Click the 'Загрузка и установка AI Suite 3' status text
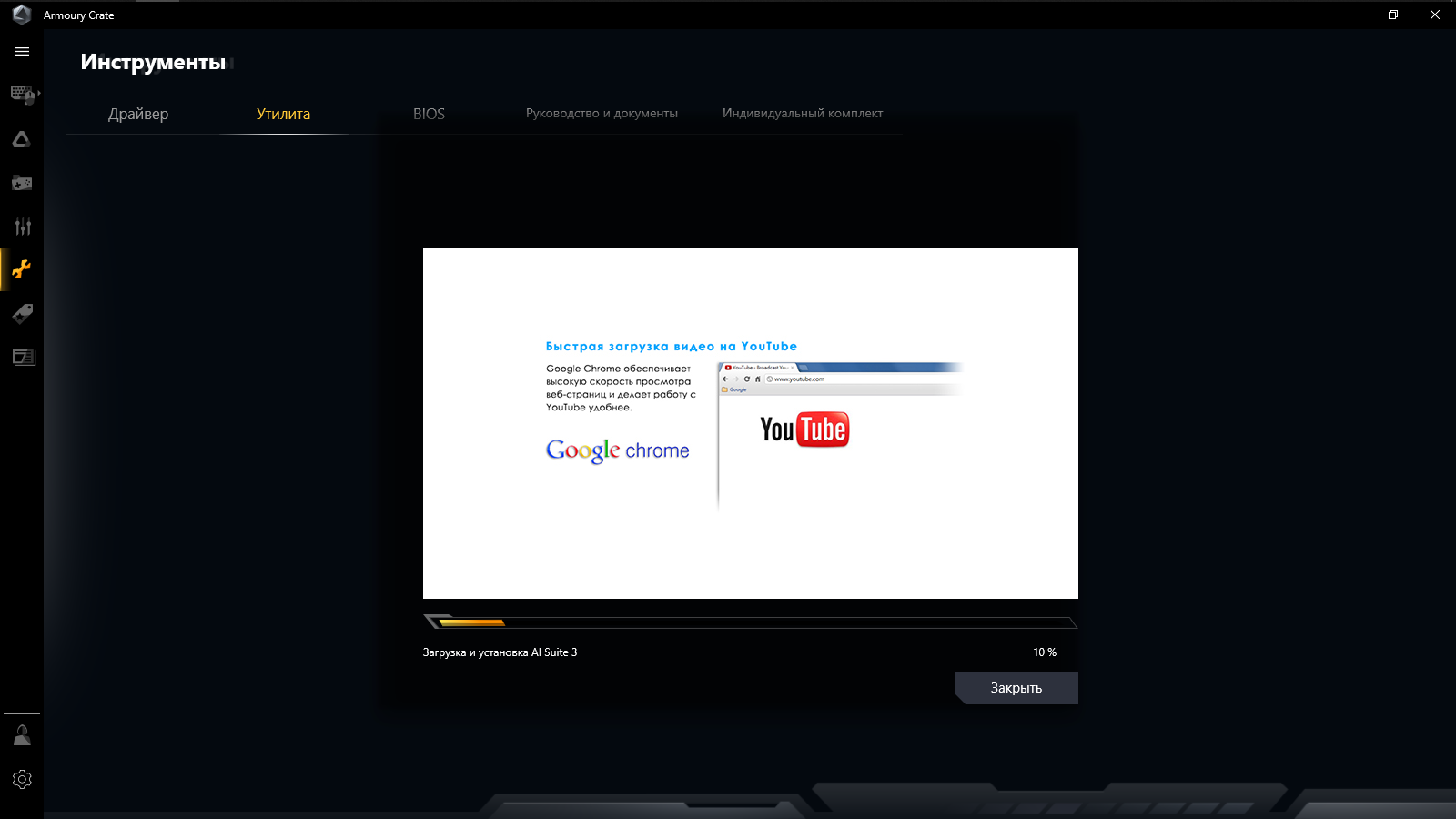Screen dimensions: 1456x819 click(500, 652)
